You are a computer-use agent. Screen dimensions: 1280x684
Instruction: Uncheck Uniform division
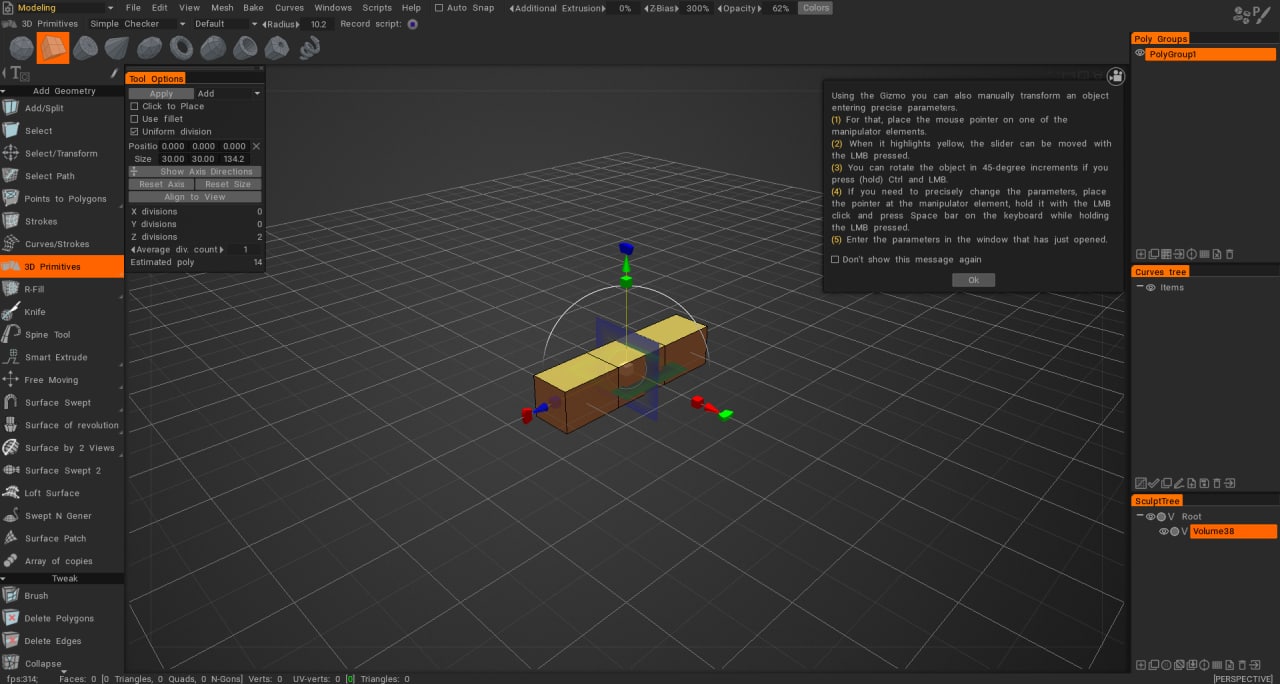(x=135, y=131)
